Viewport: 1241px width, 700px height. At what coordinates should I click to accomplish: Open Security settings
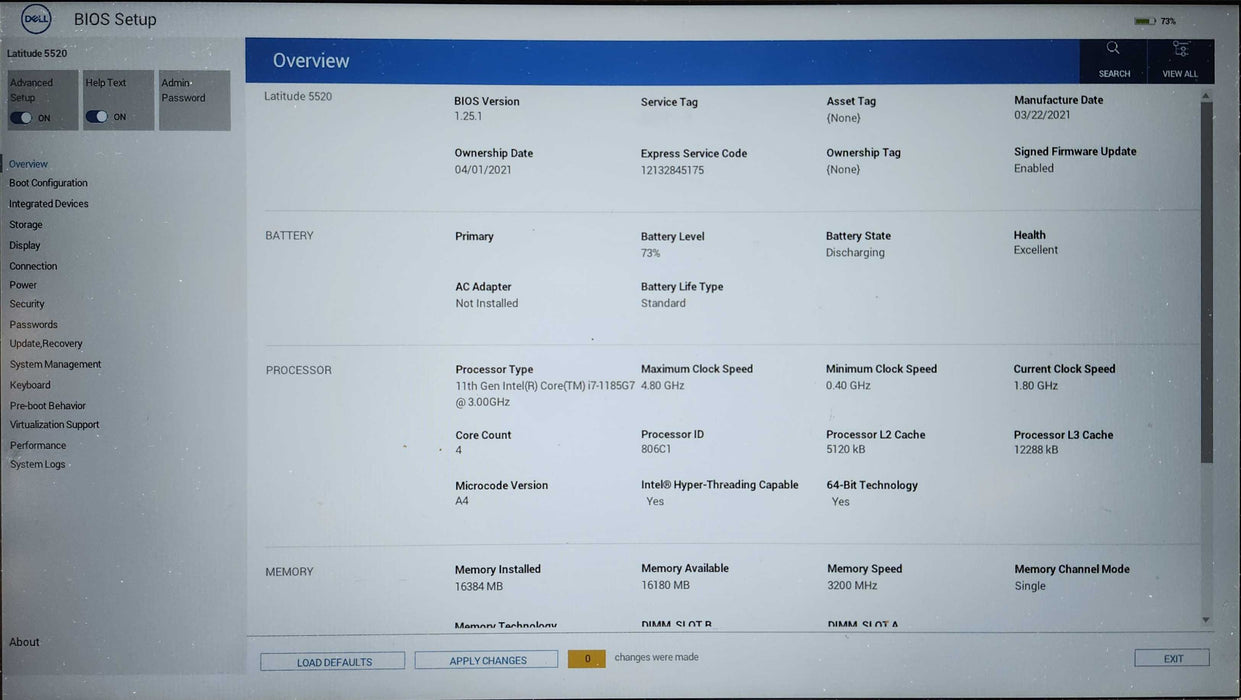27,304
